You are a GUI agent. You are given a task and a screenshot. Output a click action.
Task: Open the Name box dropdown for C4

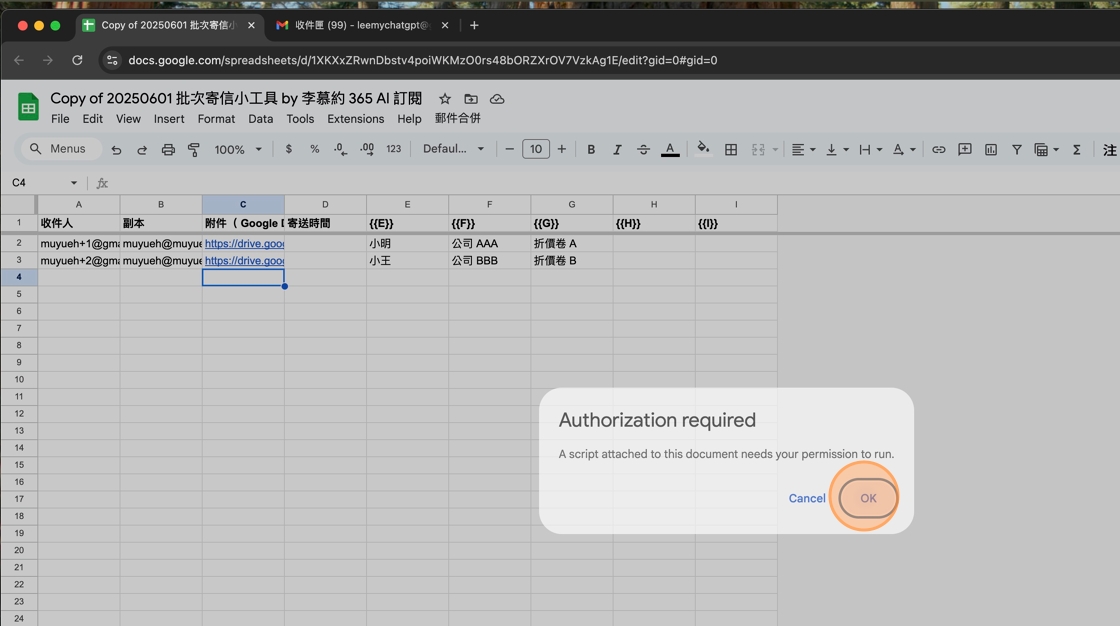click(x=74, y=183)
